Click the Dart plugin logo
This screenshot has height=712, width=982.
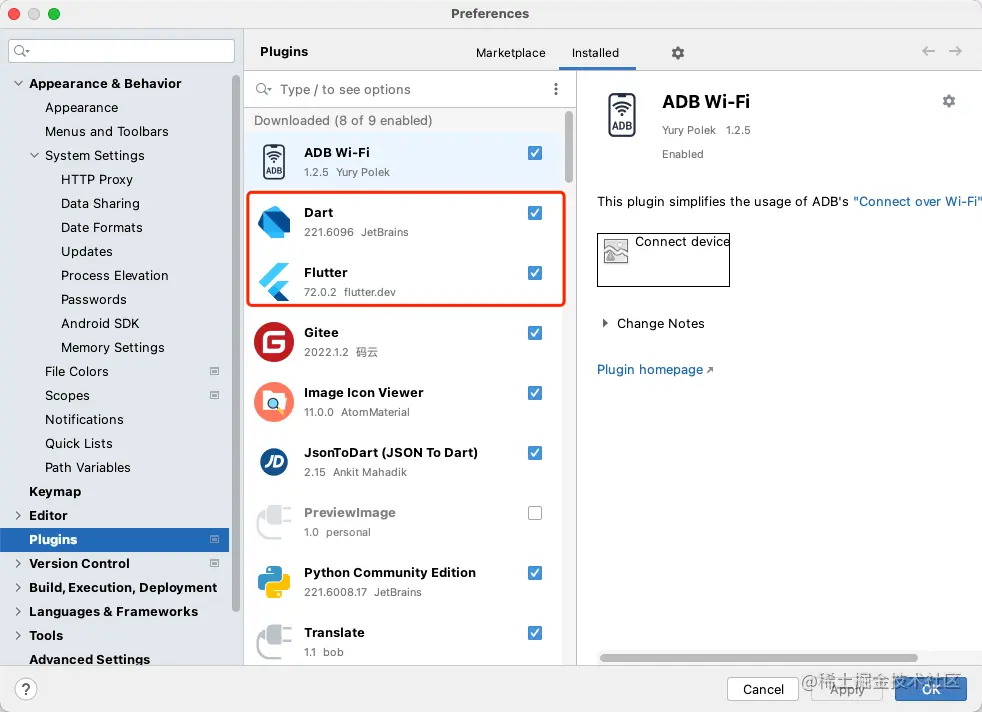pyautogui.click(x=274, y=222)
